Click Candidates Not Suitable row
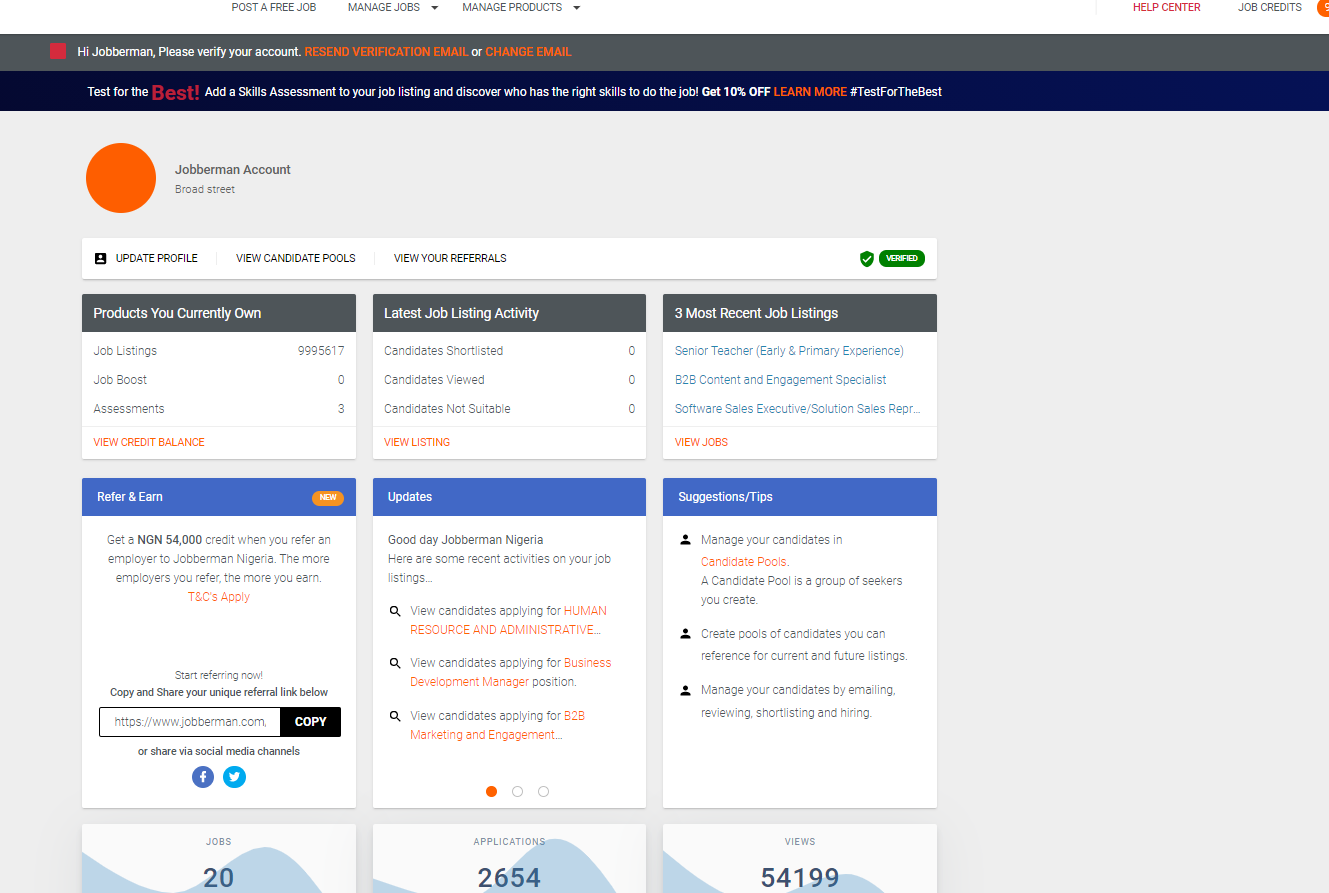This screenshot has height=893, width=1329. pos(509,409)
